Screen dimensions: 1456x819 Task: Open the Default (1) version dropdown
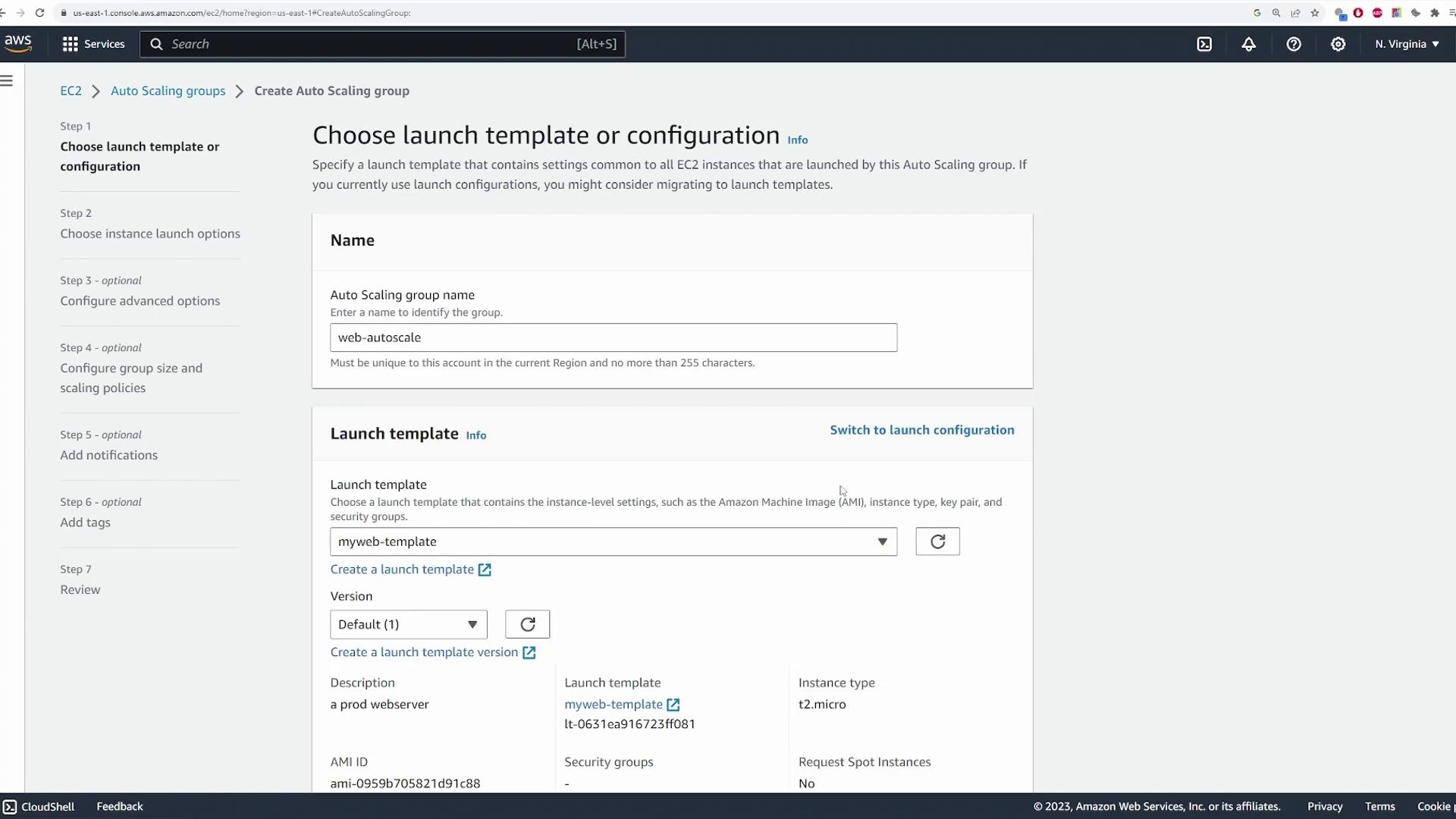tap(408, 624)
